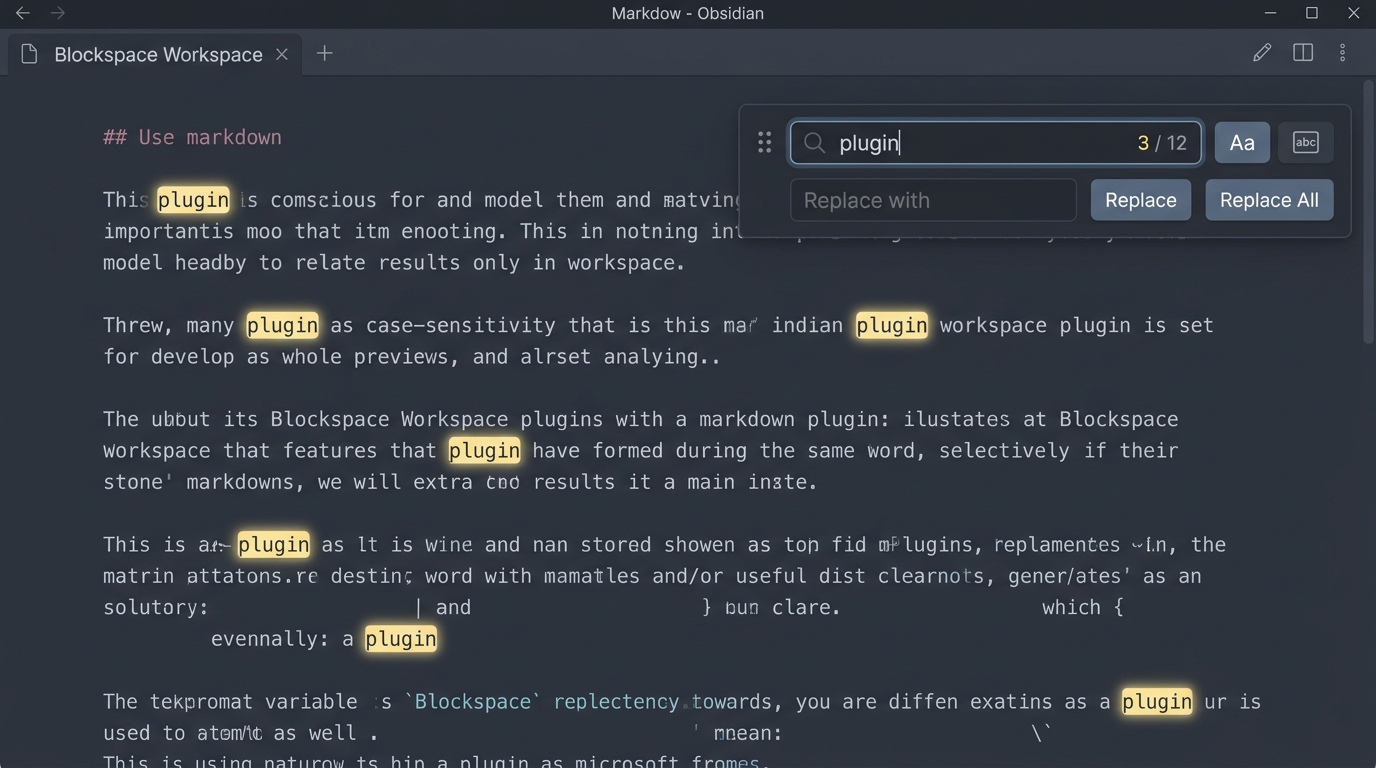Viewport: 1376px width, 768px height.
Task: Focus the search field containing 'plugin'
Action: pyautogui.click(x=996, y=143)
